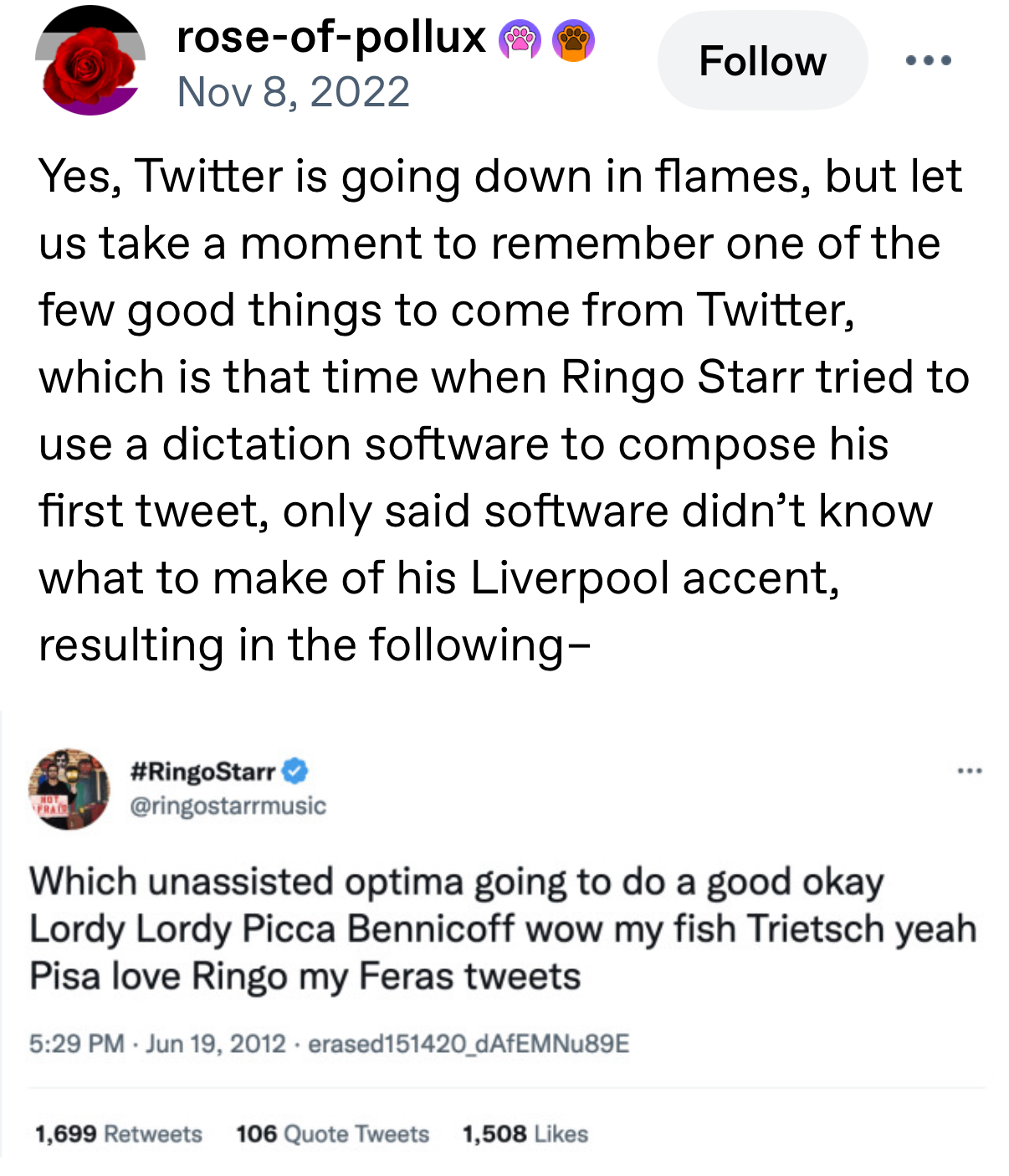Open the post's three-dot options menu
1009x1176 pixels.
[x=929, y=60]
